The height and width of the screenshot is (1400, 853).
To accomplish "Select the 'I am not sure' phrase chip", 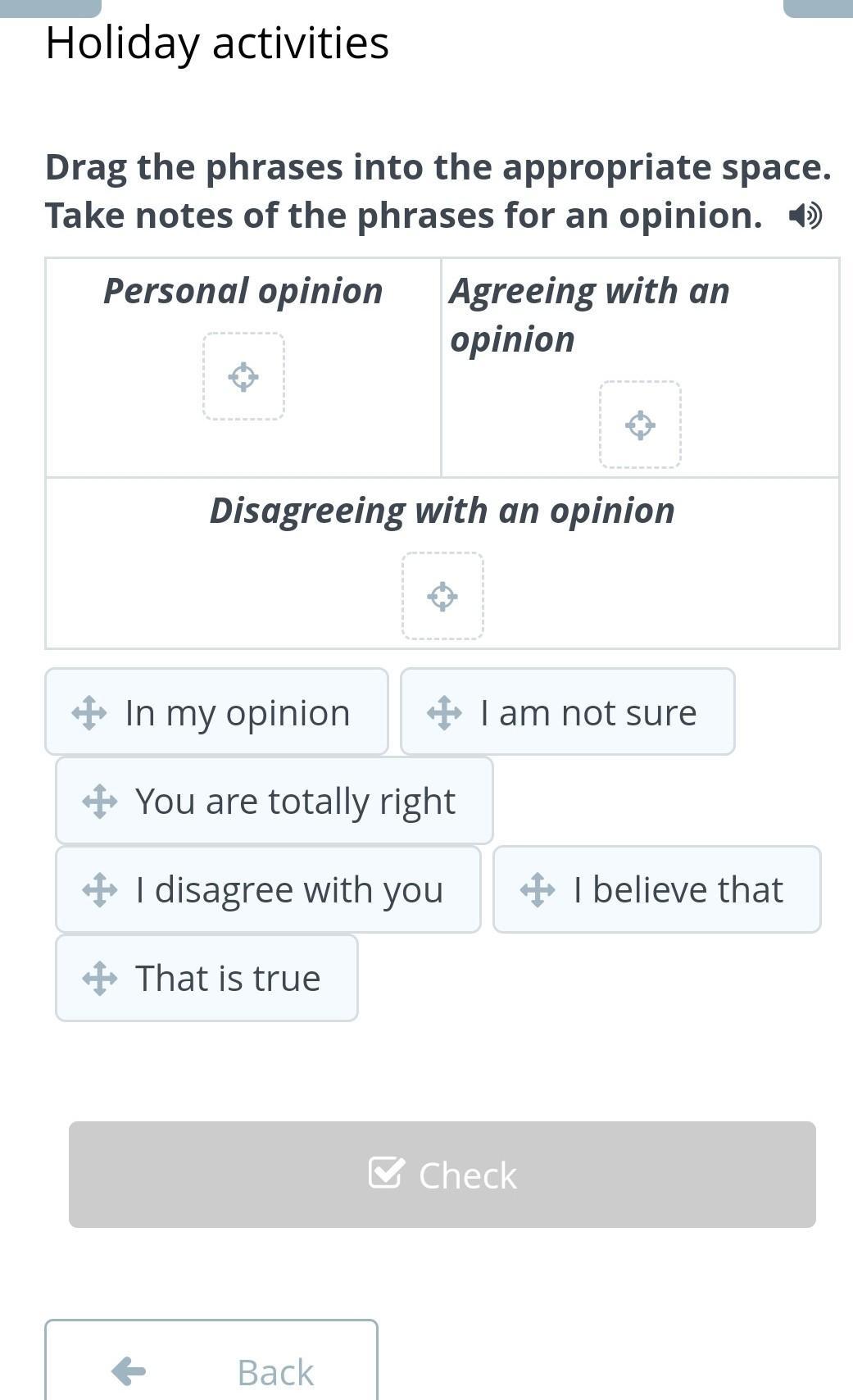I will 567,711.
